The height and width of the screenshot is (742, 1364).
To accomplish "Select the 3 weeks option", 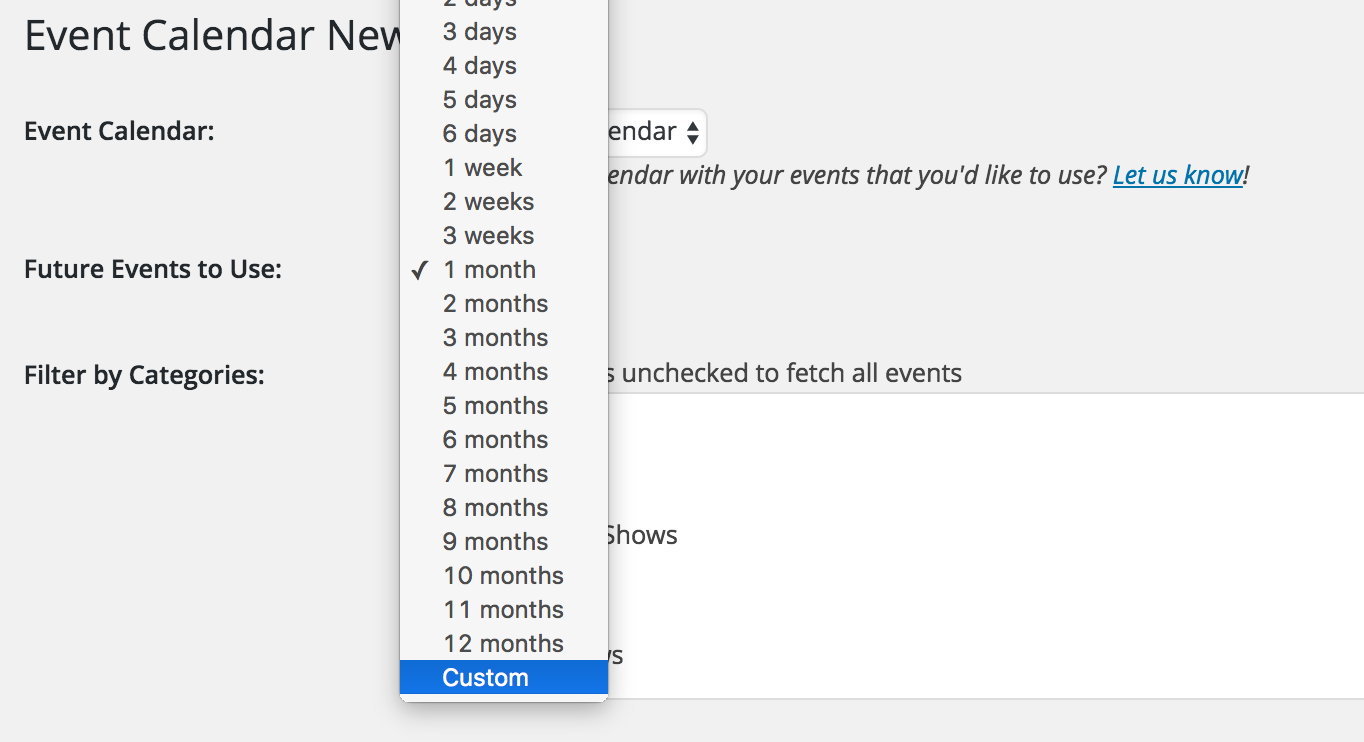I will [x=503, y=236].
